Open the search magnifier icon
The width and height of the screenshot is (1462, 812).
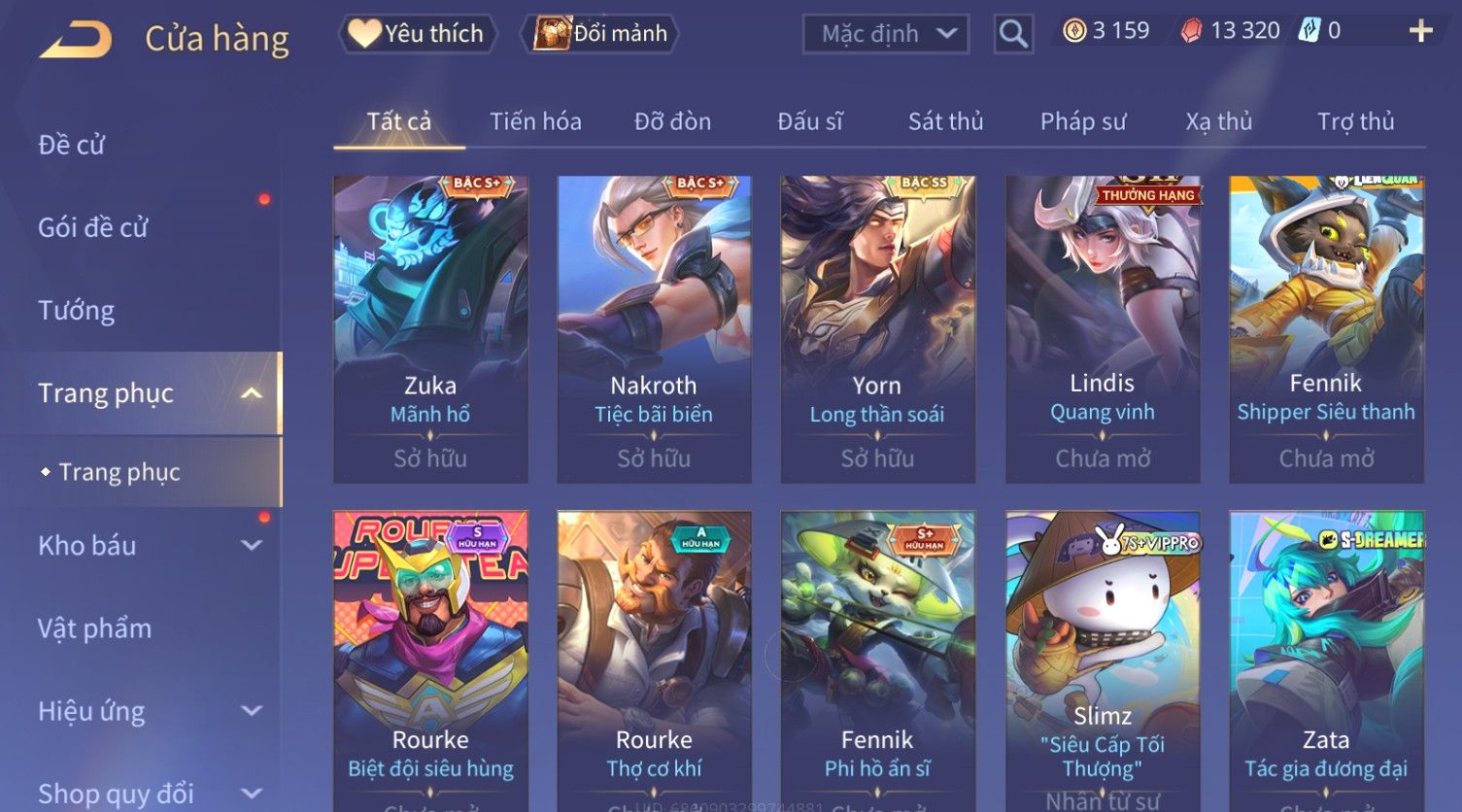point(1013,35)
